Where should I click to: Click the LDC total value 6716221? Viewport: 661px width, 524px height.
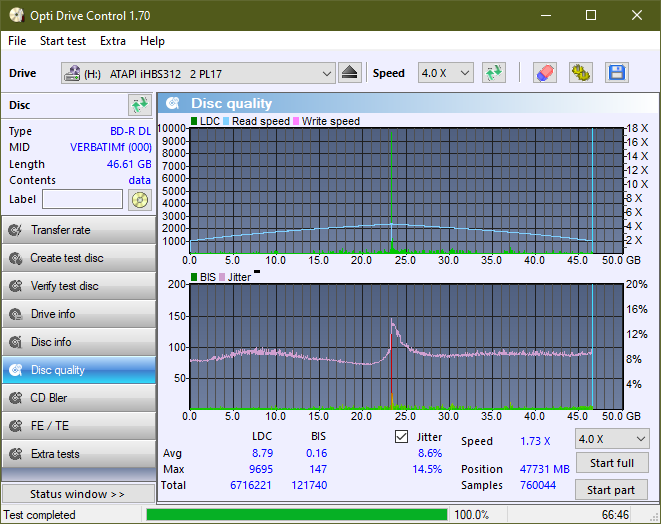(251, 485)
